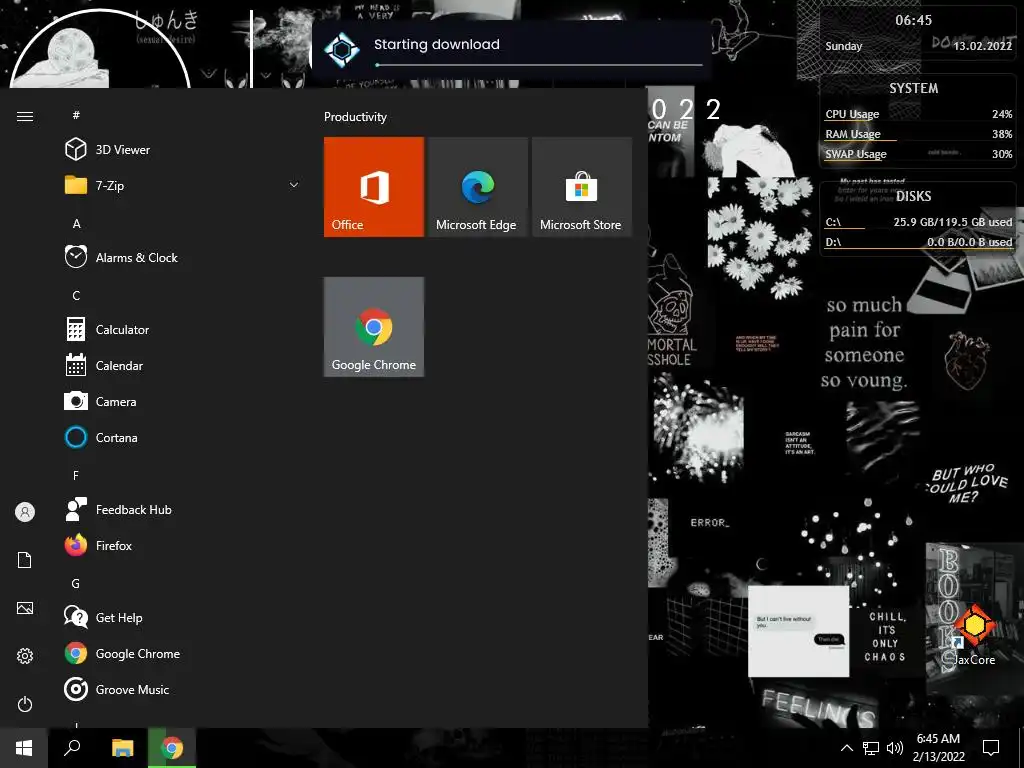Click the Productivity group header

[355, 117]
